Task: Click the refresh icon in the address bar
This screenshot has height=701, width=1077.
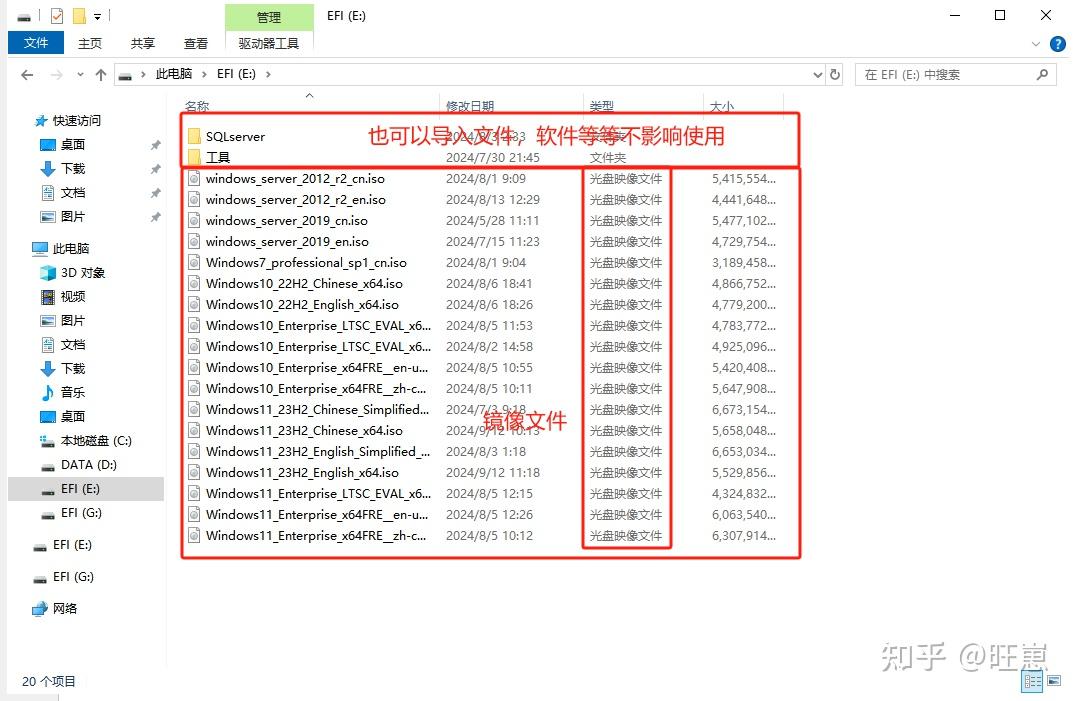Action: [x=835, y=73]
